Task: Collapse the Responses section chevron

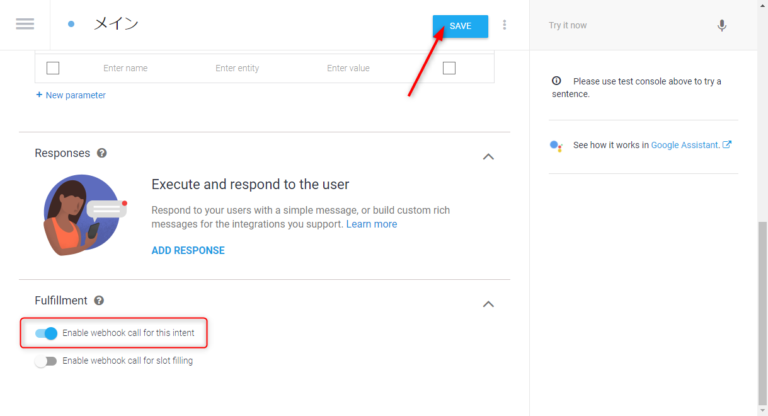Action: coord(488,156)
